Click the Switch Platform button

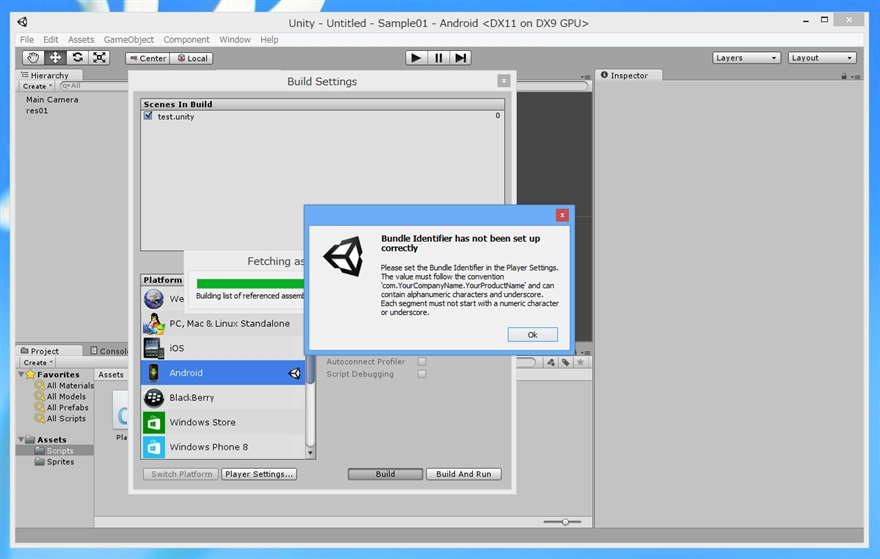click(181, 474)
